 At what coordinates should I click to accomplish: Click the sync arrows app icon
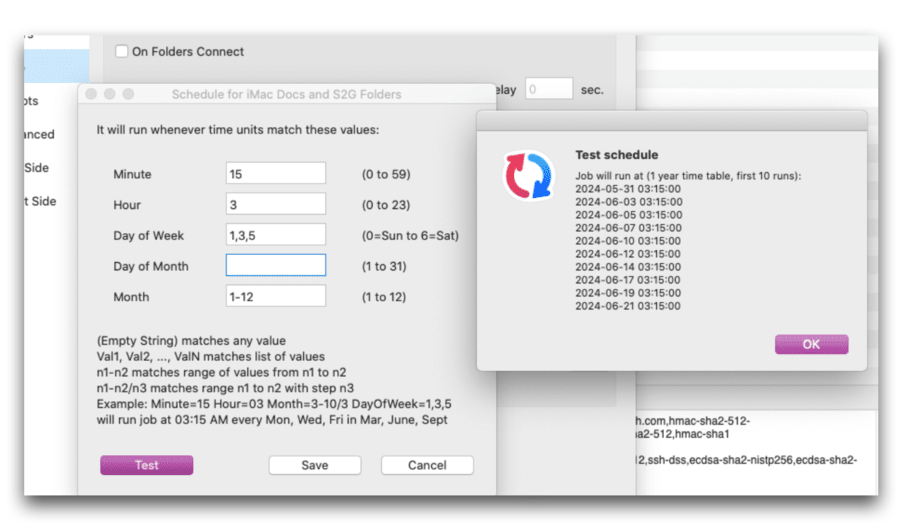click(x=528, y=176)
